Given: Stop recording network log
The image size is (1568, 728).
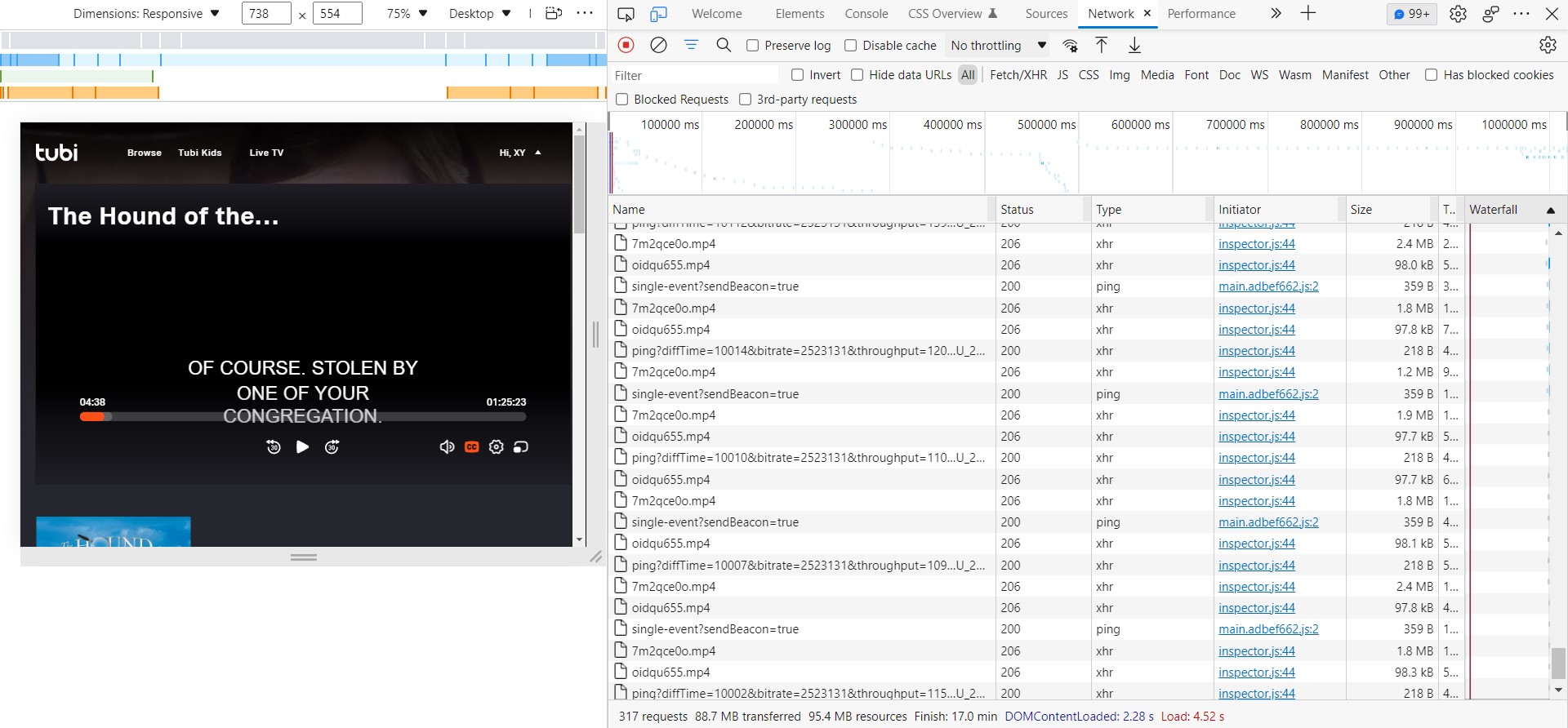Looking at the screenshot, I should click(x=626, y=46).
